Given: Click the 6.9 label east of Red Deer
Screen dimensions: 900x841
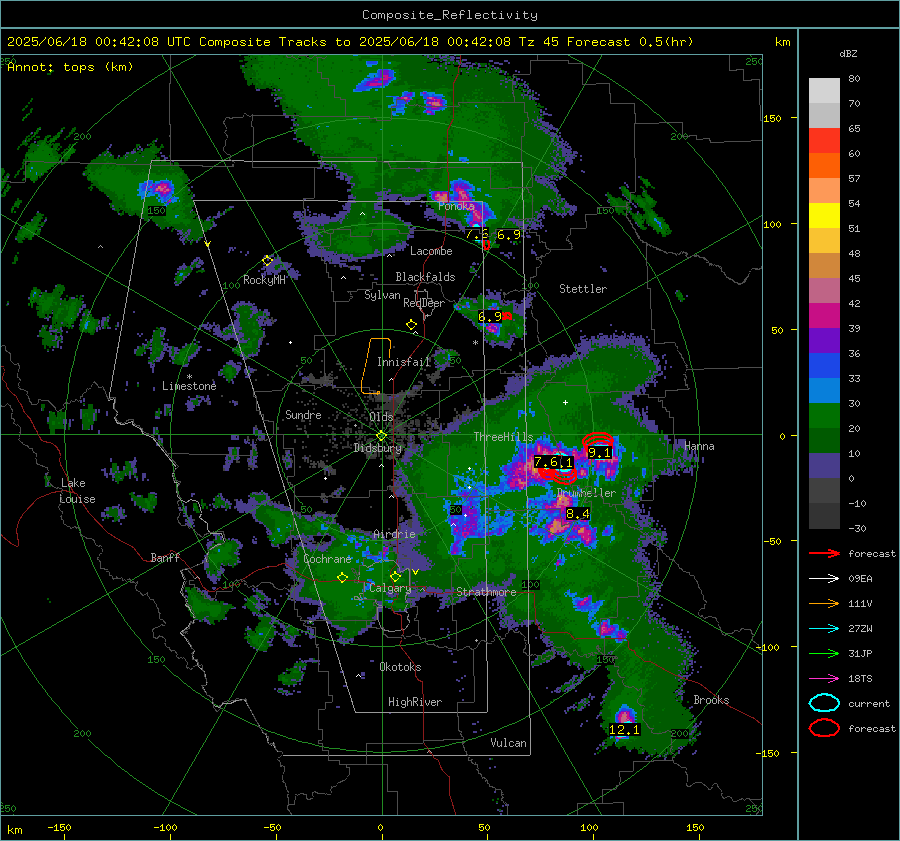Looking at the screenshot, I should 490,316.
